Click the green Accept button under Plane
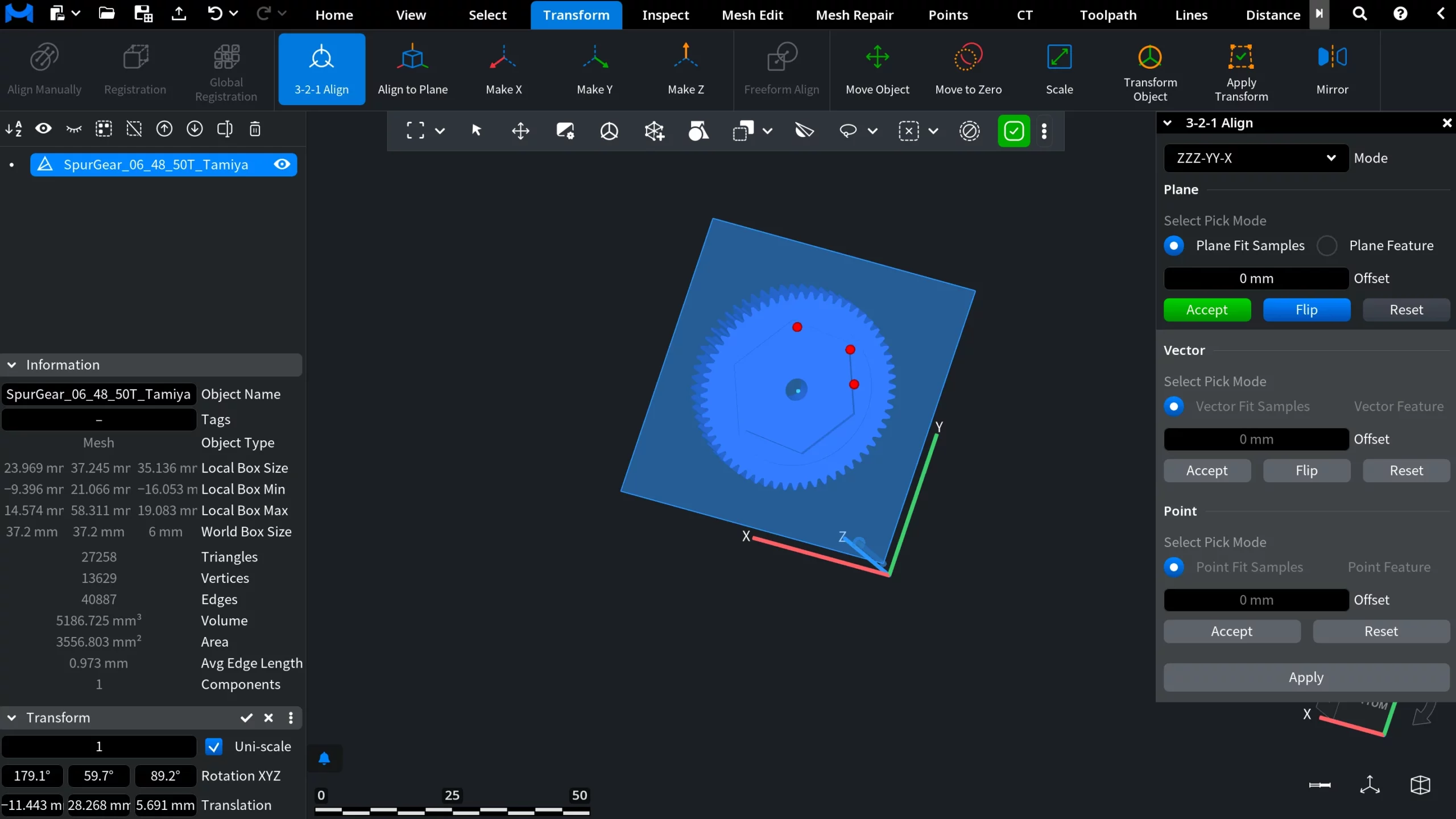 pos(1207,310)
